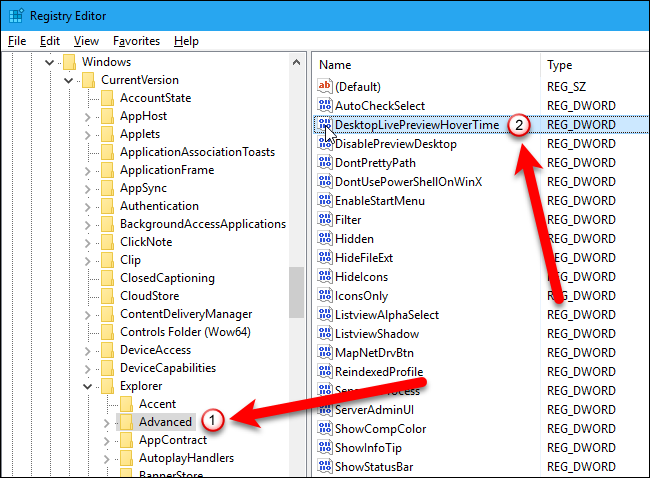Click the Hidden DWORD value icon
Image resolution: width=650 pixels, height=478 pixels.
[324, 239]
